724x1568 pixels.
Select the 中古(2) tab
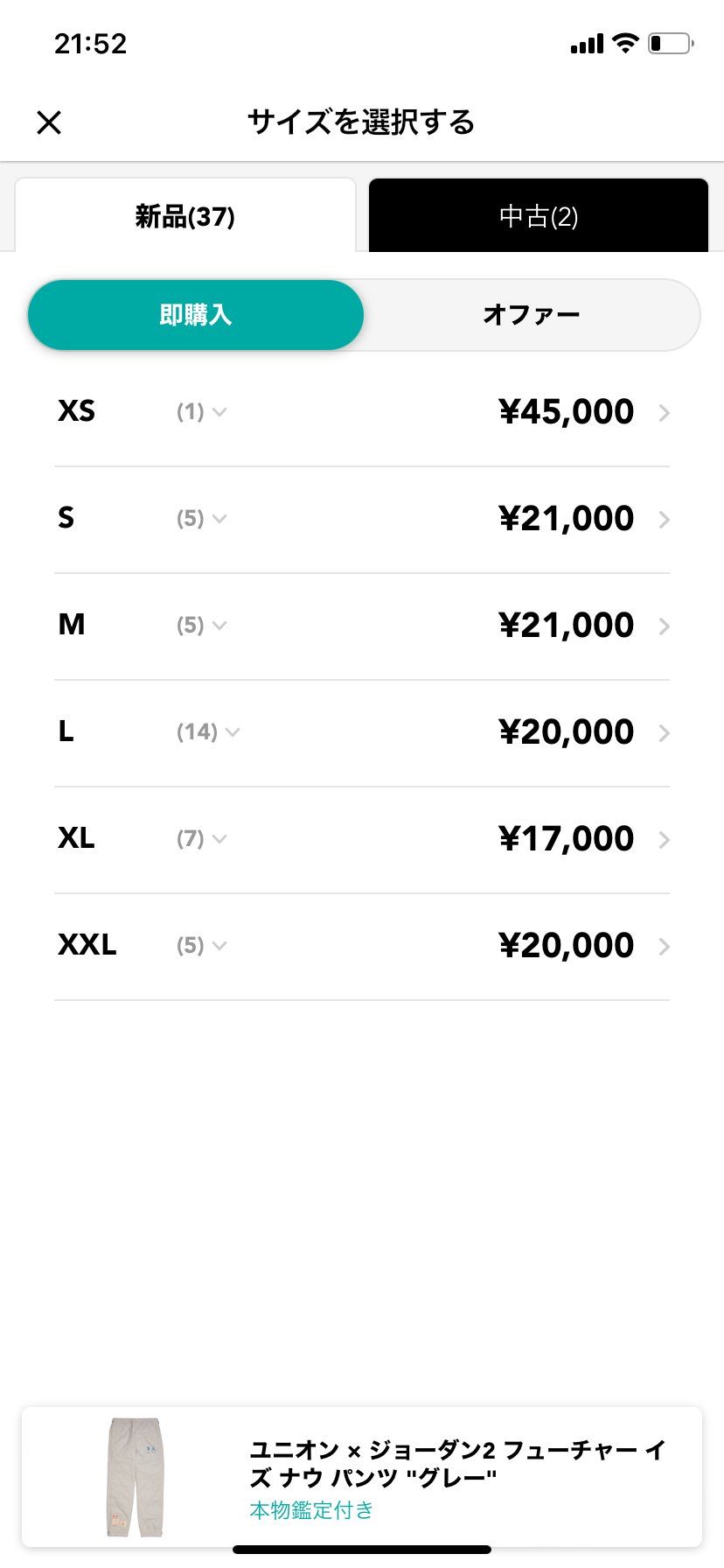click(x=539, y=215)
